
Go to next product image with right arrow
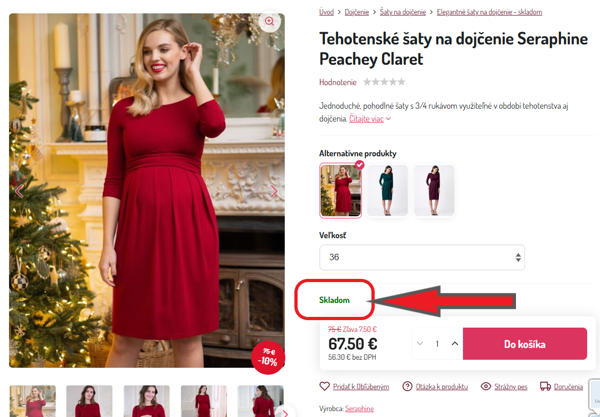tap(274, 191)
